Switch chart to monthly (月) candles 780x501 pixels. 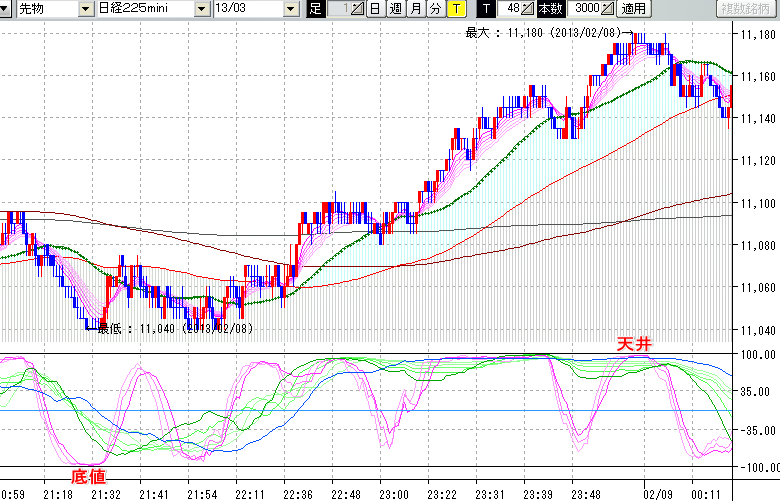click(x=415, y=9)
